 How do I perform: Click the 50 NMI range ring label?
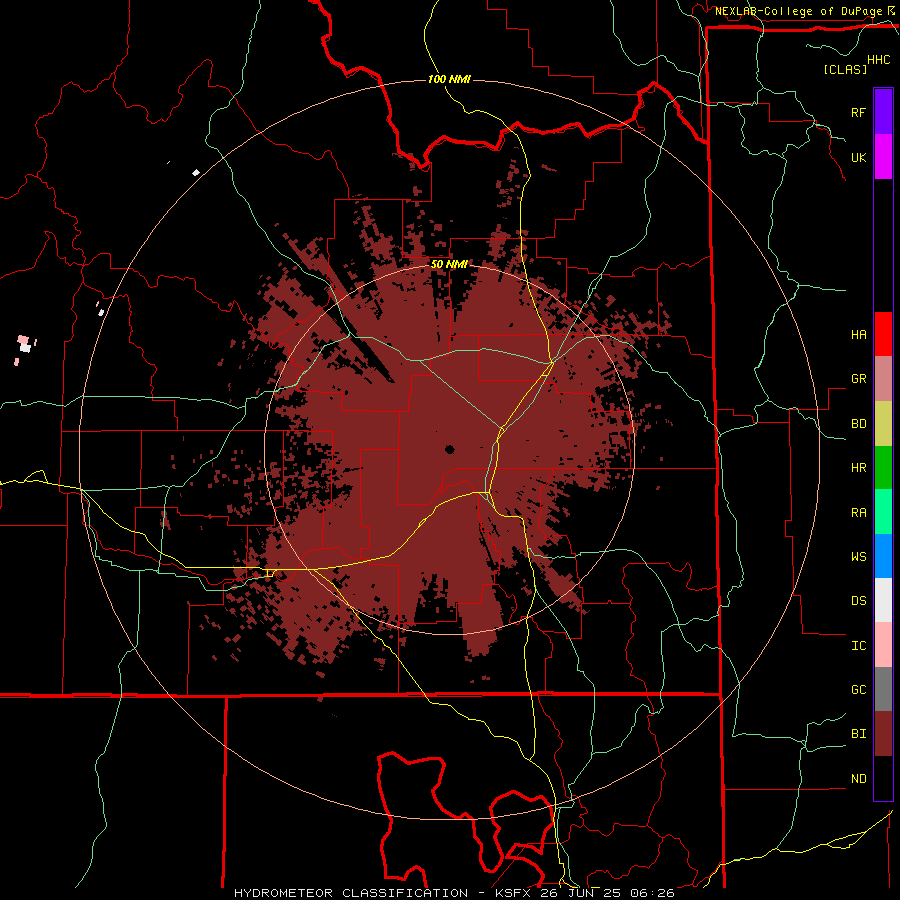(449, 264)
